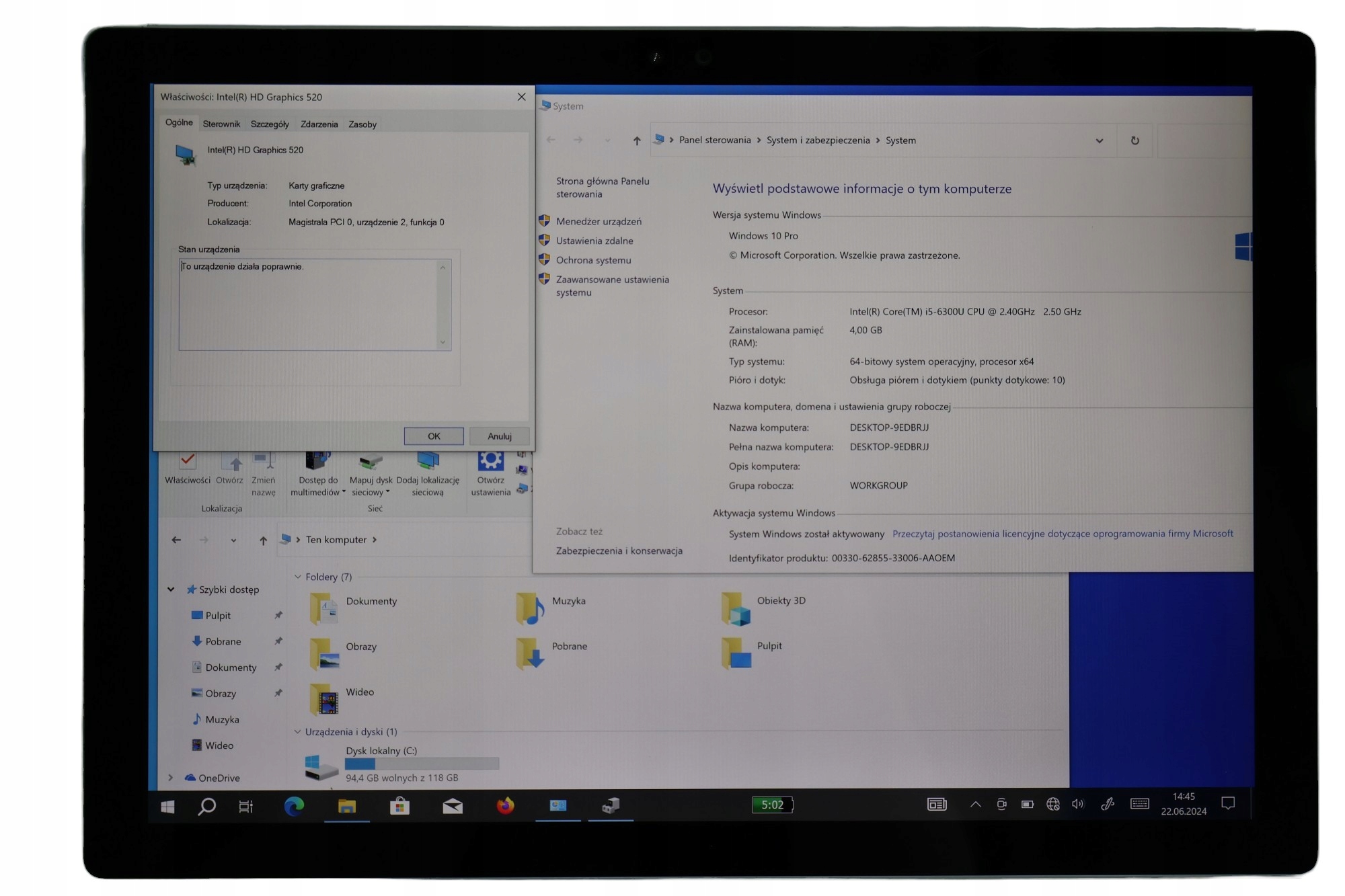The height and width of the screenshot is (896, 1345).
Task: Open Firefox from the taskbar
Action: [505, 805]
